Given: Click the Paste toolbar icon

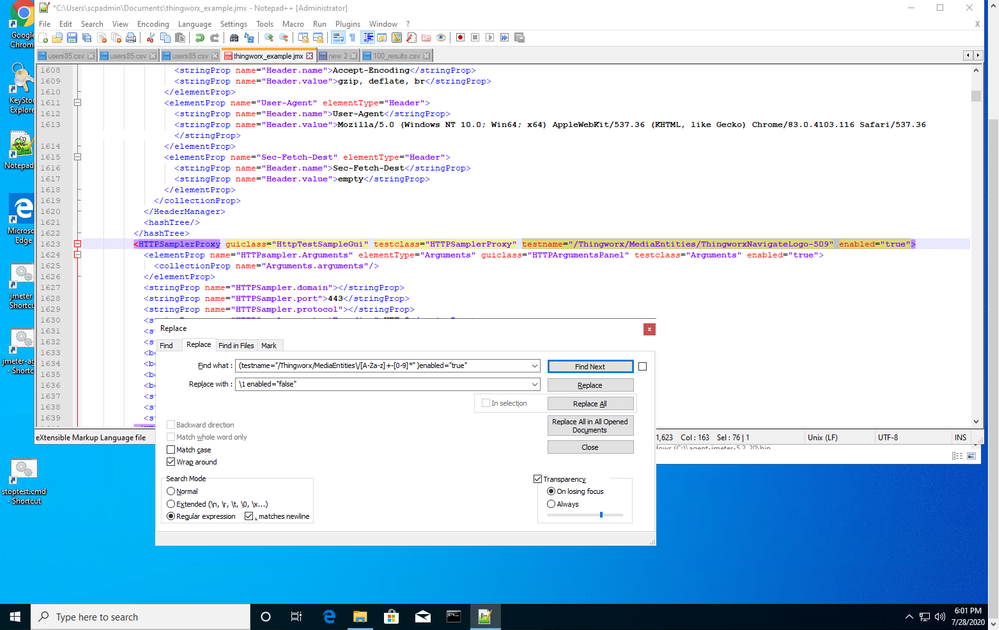Looking at the screenshot, I should pyautogui.click(x=180, y=38).
